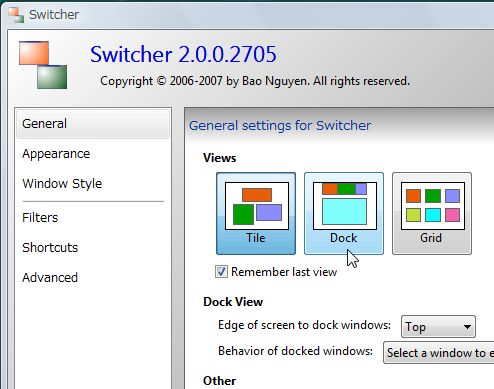This screenshot has height=389, width=494.
Task: Click the 'Behavior of docked windows:' label
Action: point(295,351)
